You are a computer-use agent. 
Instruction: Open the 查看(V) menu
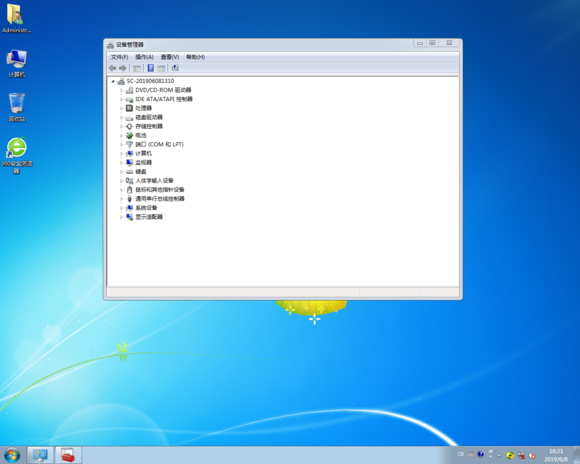170,57
